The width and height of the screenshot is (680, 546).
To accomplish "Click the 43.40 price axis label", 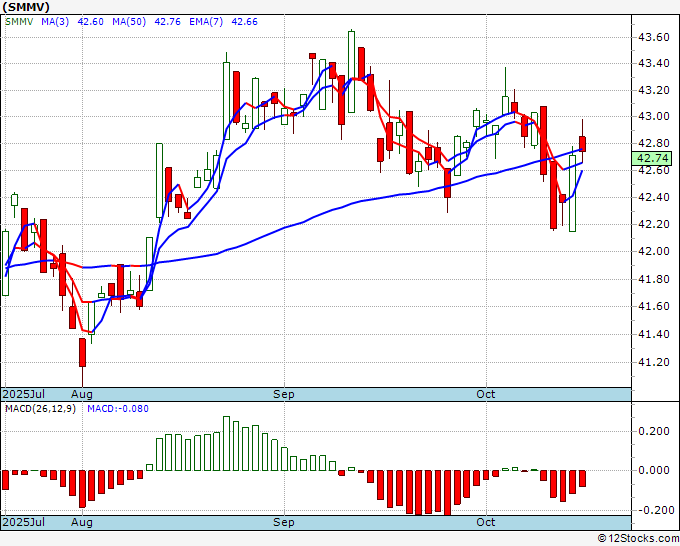I will click(653, 64).
